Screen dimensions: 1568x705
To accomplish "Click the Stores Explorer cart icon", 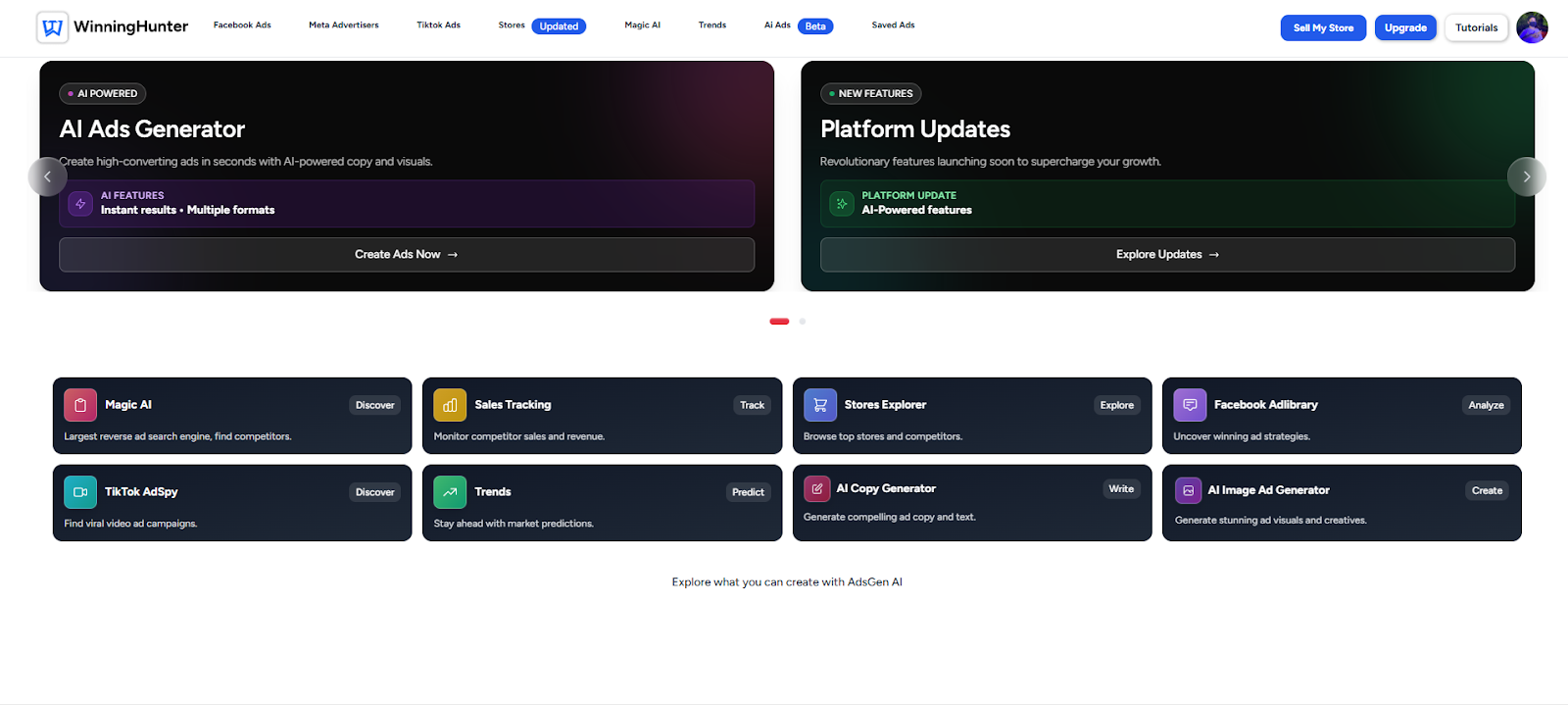I will click(x=820, y=405).
